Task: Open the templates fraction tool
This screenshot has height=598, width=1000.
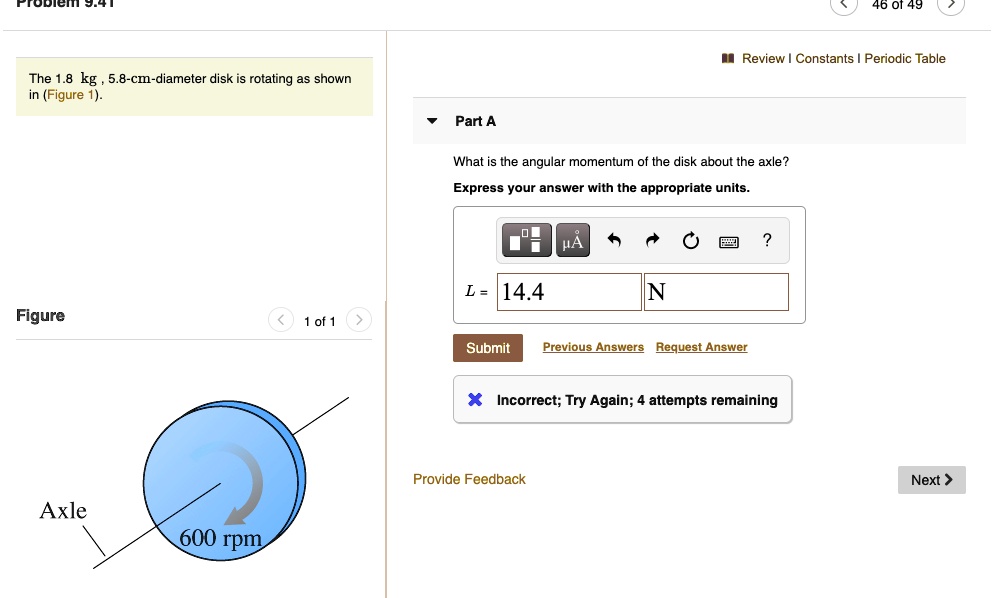Action: point(526,240)
